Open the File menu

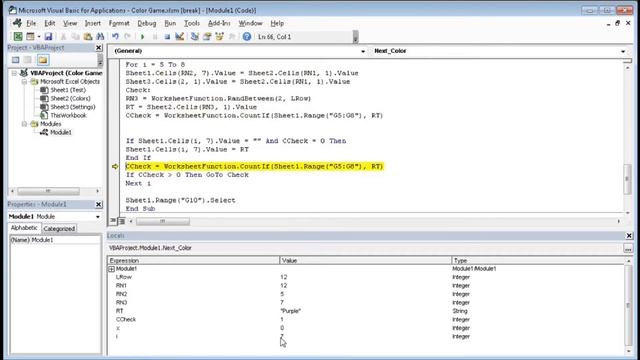tap(31, 23)
